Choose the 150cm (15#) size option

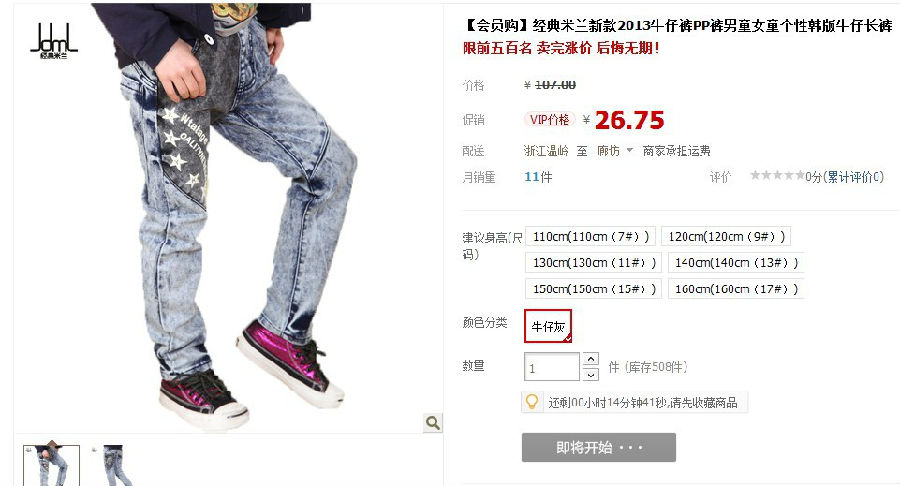[x=593, y=289]
